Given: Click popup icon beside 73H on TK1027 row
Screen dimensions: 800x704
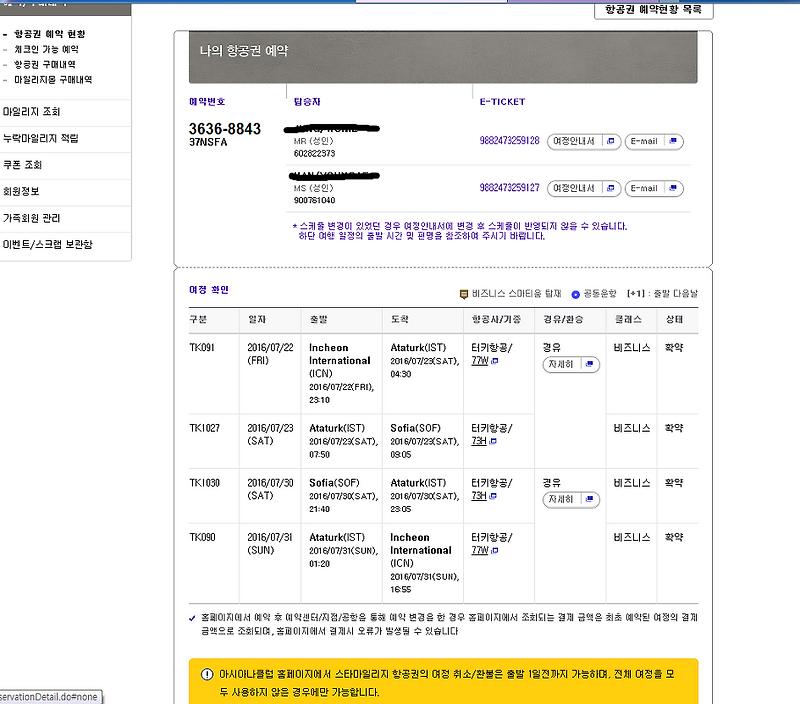Looking at the screenshot, I should point(493,441).
